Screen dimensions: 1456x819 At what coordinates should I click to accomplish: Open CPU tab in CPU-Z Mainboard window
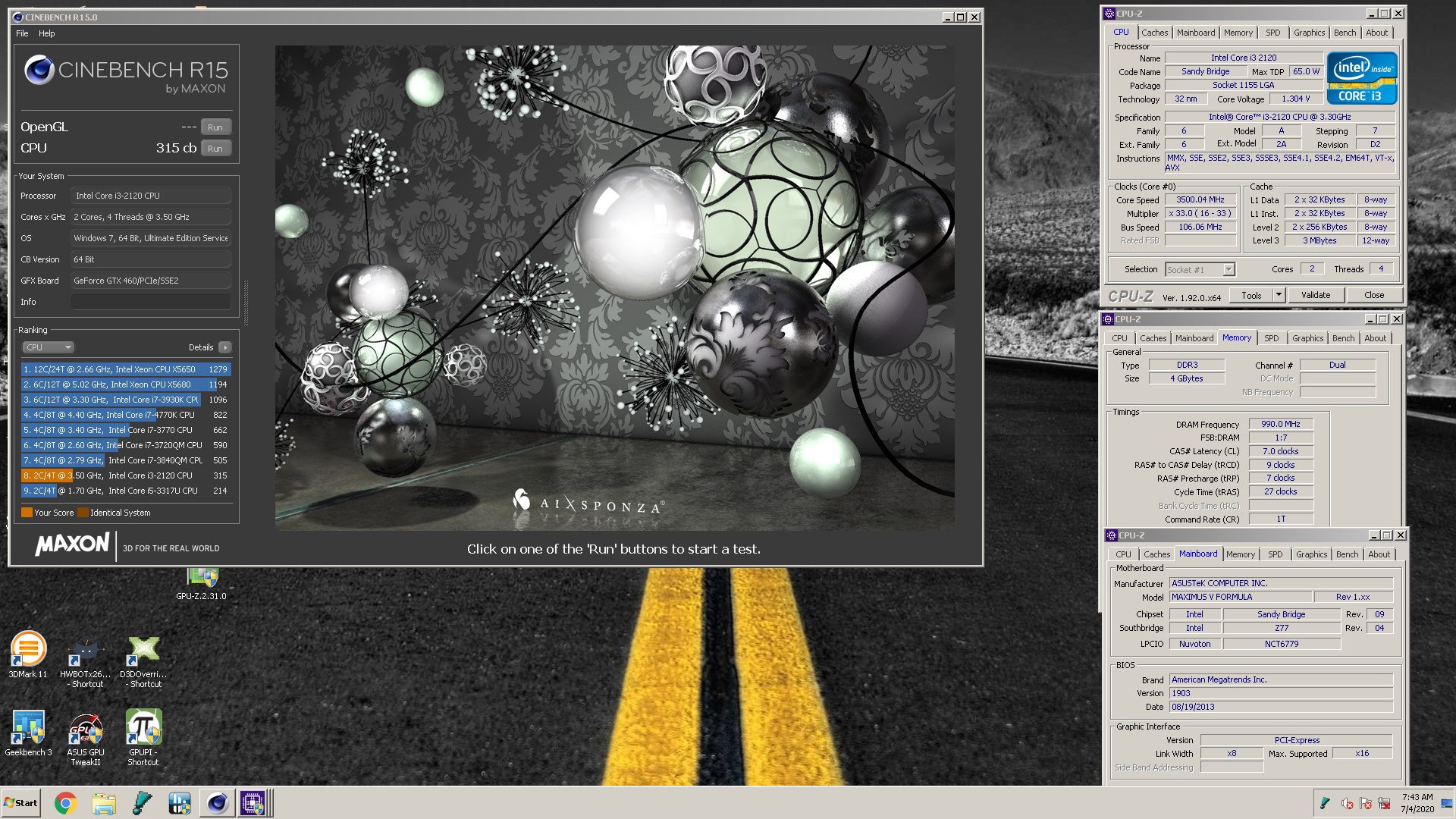pos(1123,554)
